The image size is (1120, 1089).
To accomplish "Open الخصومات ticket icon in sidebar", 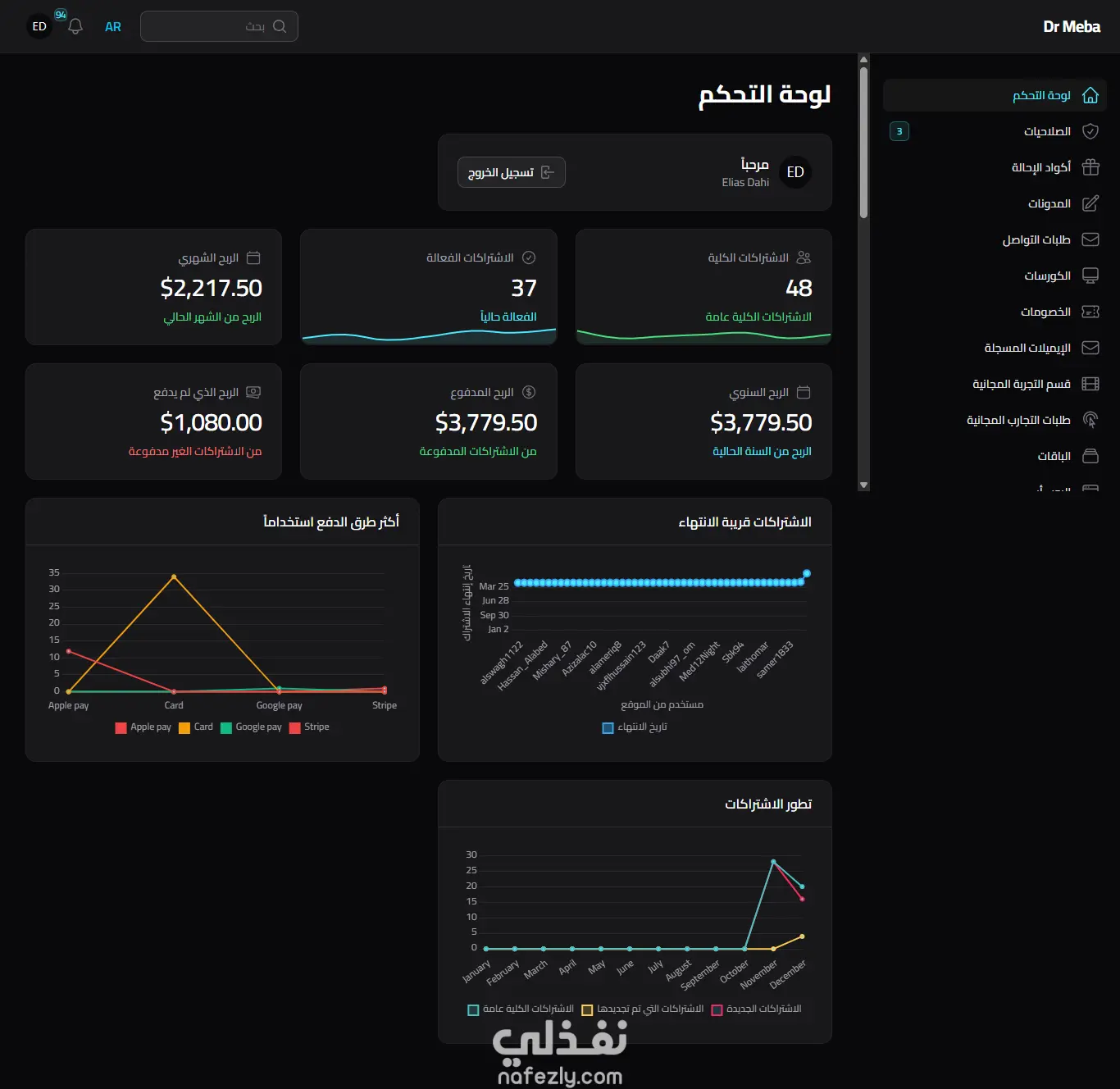I will click(1090, 312).
